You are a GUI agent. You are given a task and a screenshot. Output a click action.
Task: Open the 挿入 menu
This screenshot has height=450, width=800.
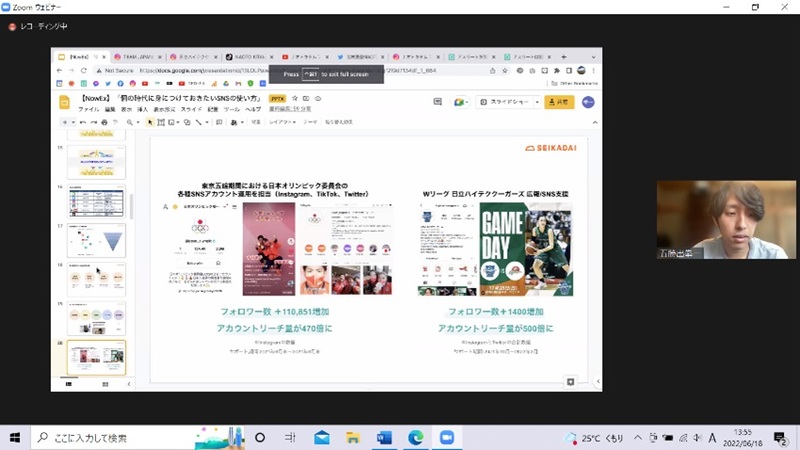(142, 109)
